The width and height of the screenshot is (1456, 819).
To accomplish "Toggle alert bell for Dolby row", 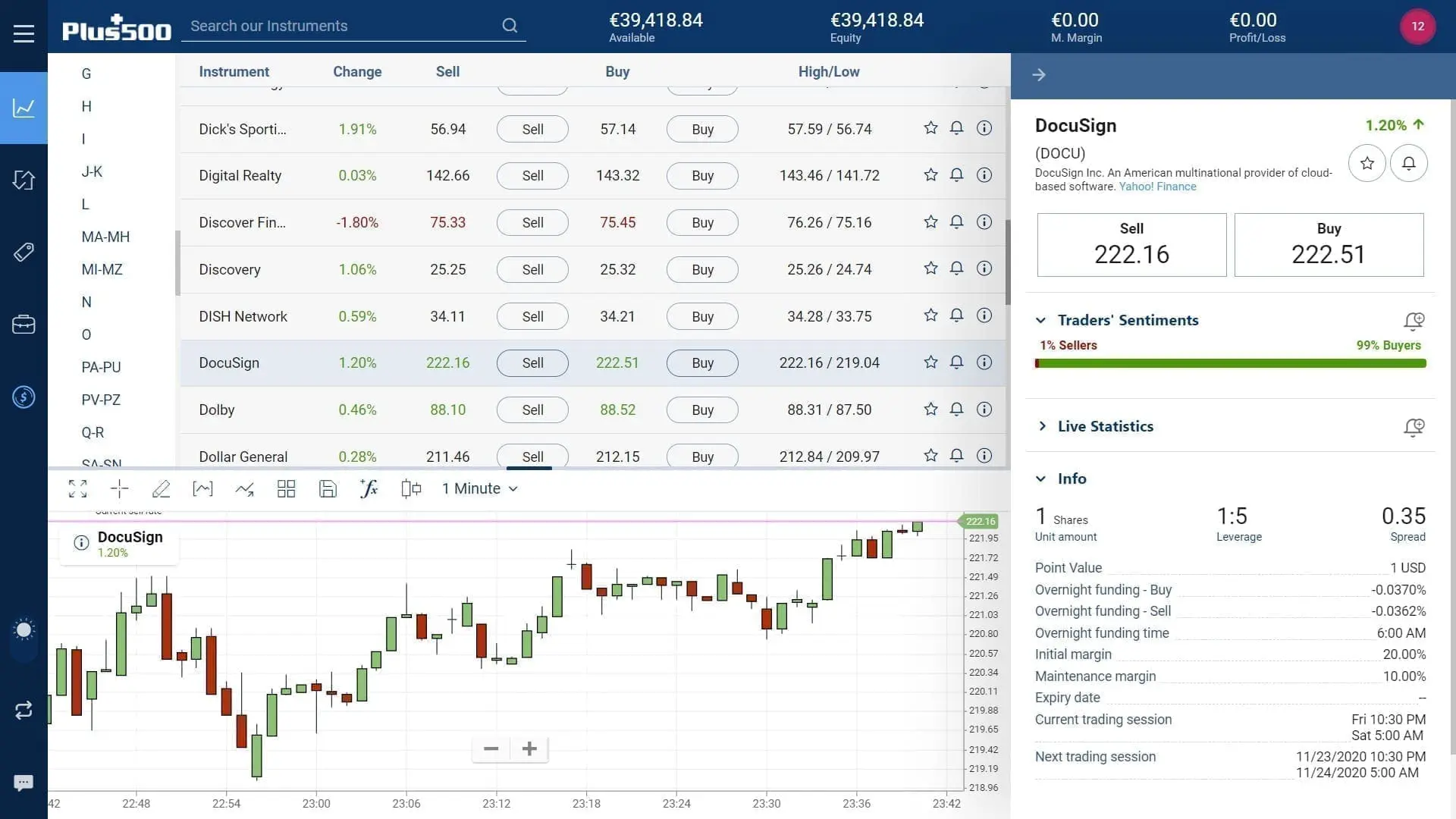I will [956, 409].
